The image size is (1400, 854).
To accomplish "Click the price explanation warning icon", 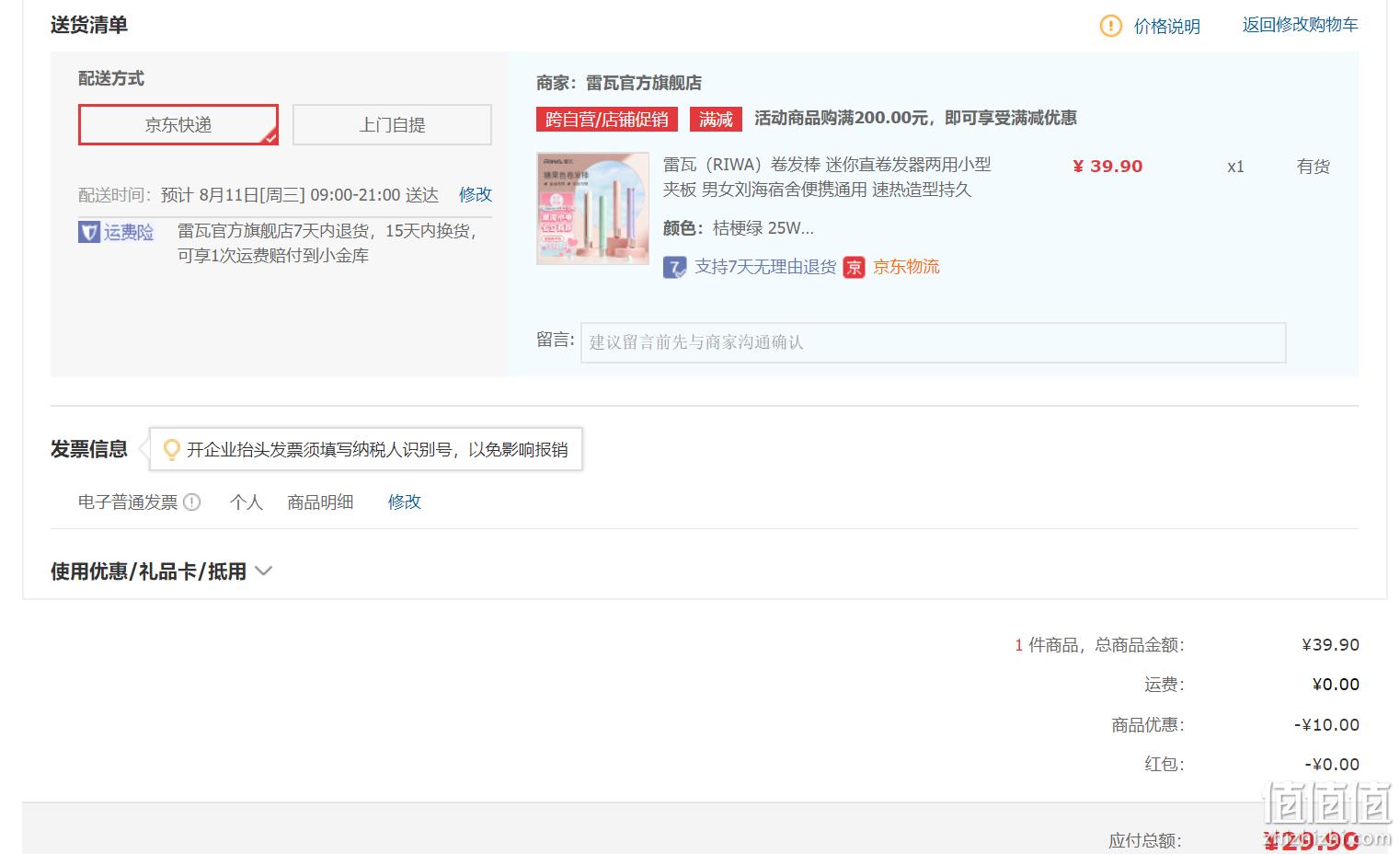I will click(1110, 26).
